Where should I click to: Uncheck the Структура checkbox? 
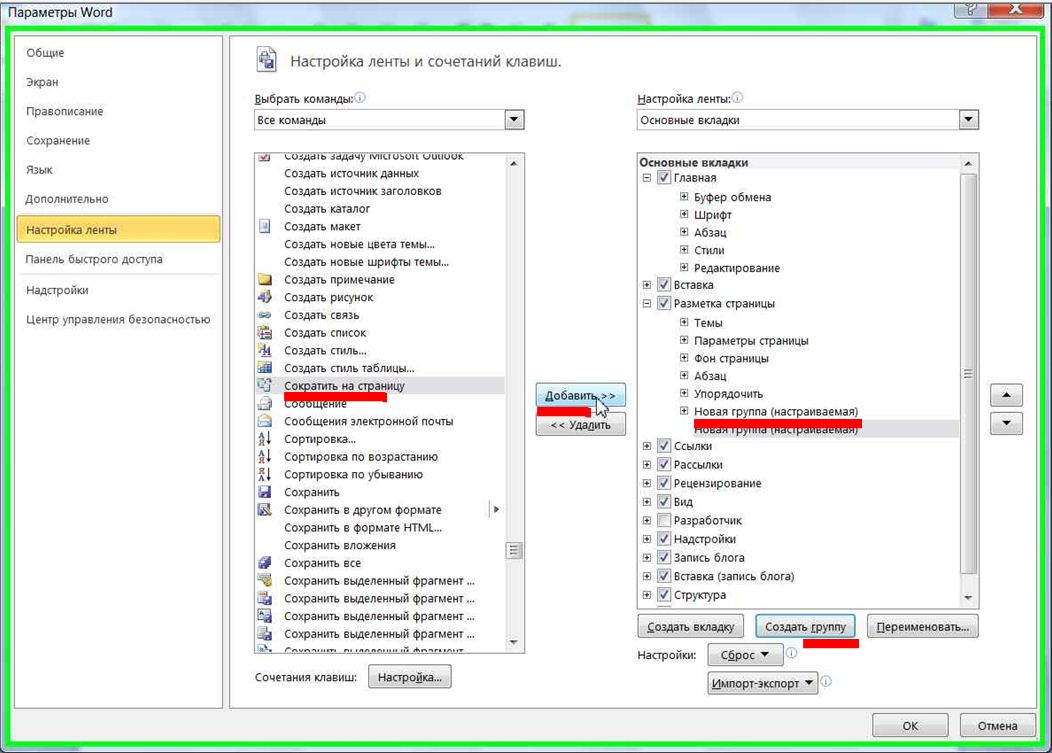pyautogui.click(x=664, y=595)
